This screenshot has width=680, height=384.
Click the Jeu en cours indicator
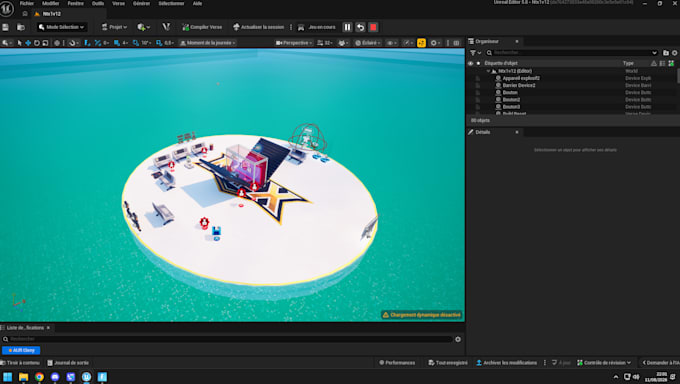(317, 27)
